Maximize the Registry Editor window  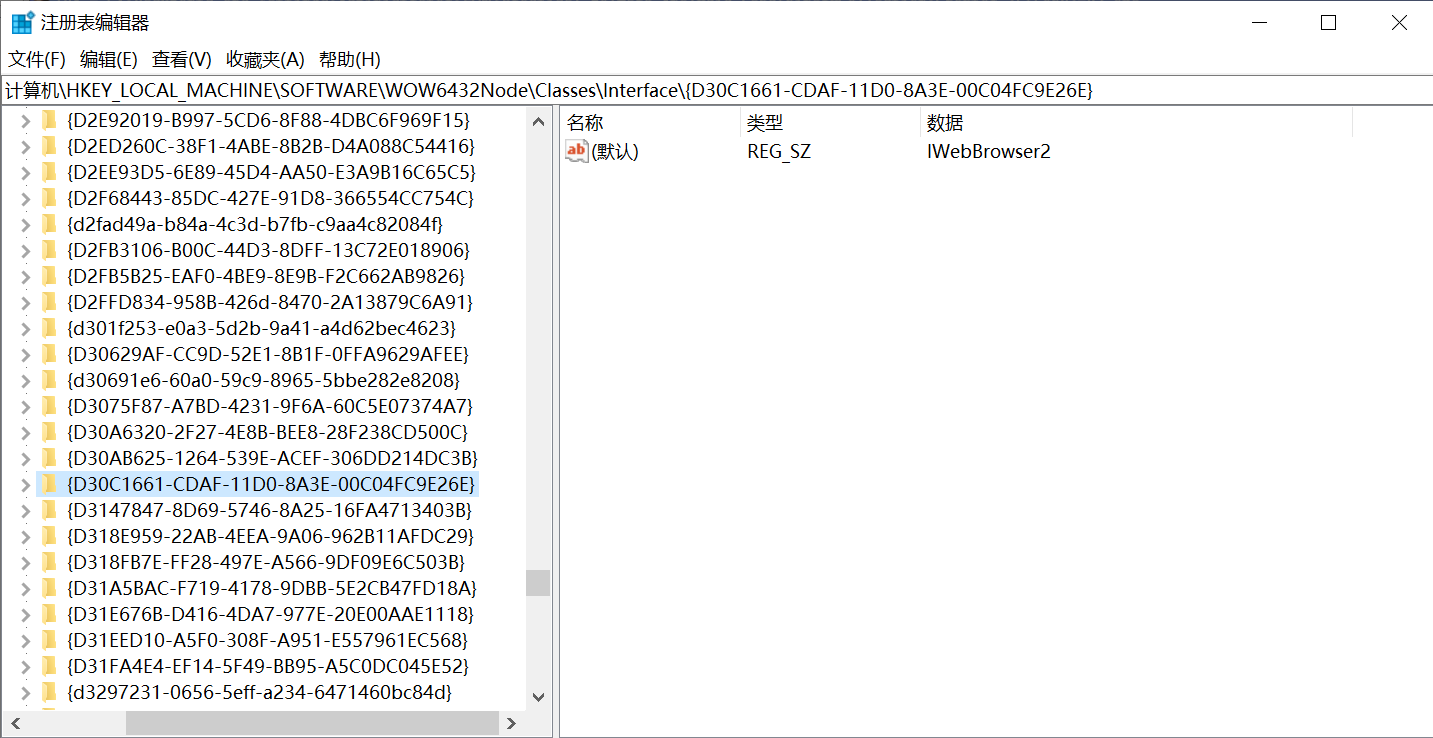[1328, 22]
